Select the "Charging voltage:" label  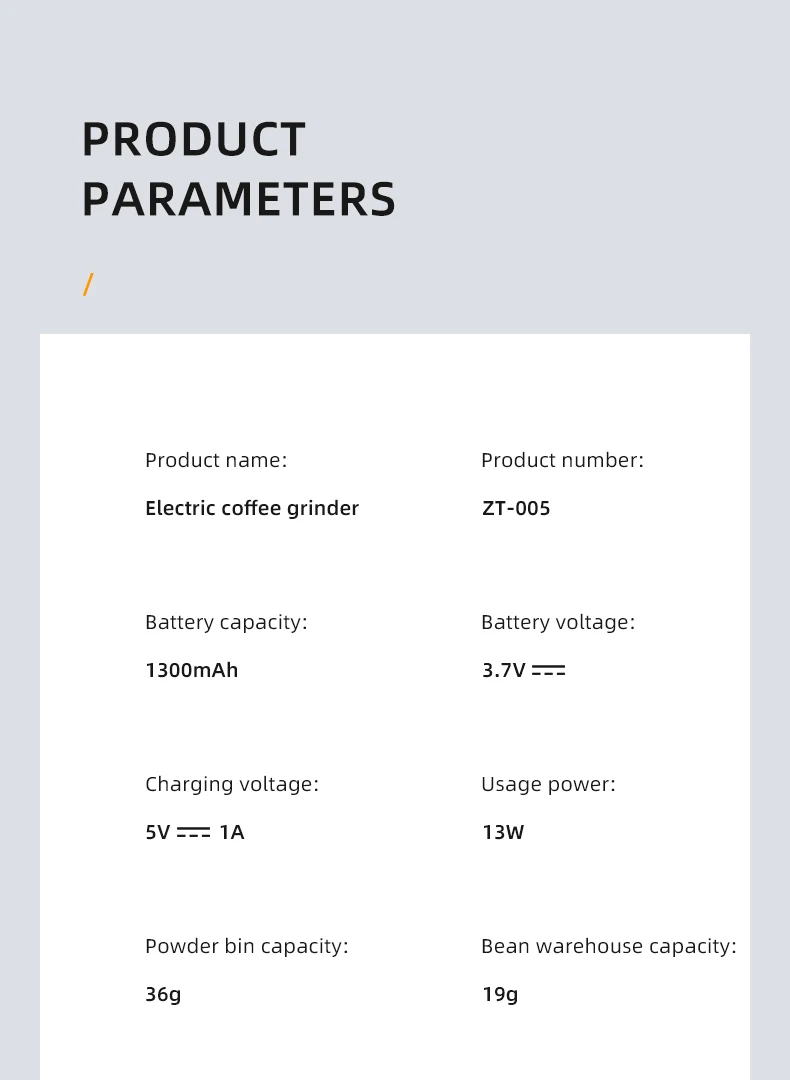(232, 784)
